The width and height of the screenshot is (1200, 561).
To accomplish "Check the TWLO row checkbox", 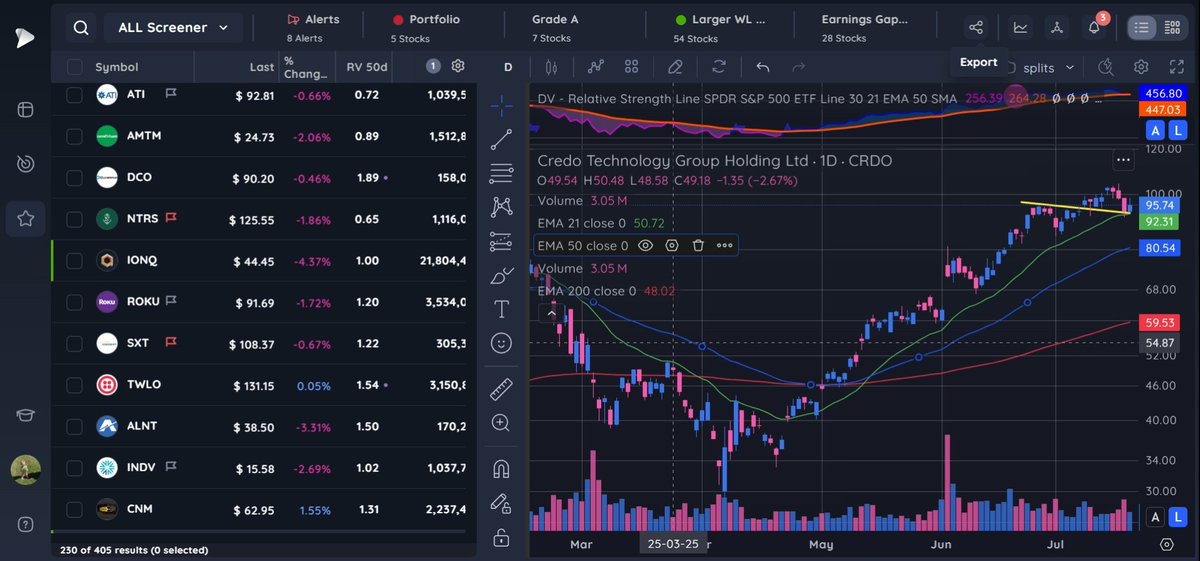I will [x=75, y=384].
